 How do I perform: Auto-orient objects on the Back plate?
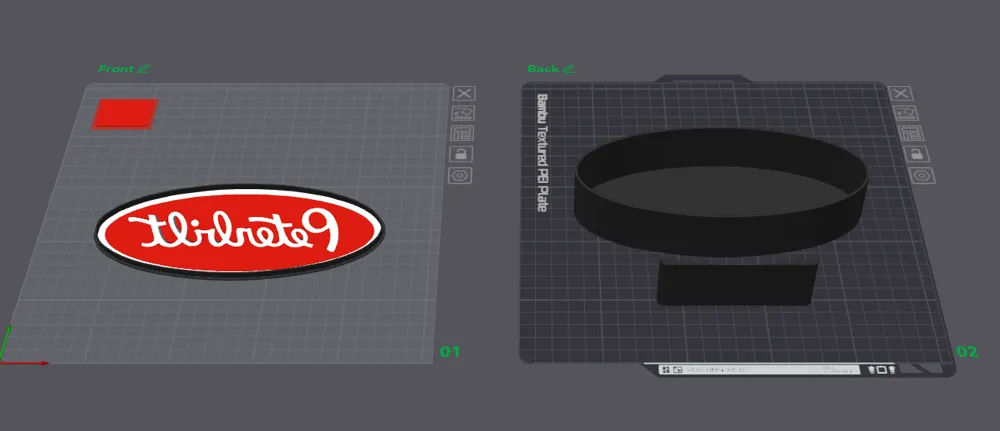[x=908, y=113]
